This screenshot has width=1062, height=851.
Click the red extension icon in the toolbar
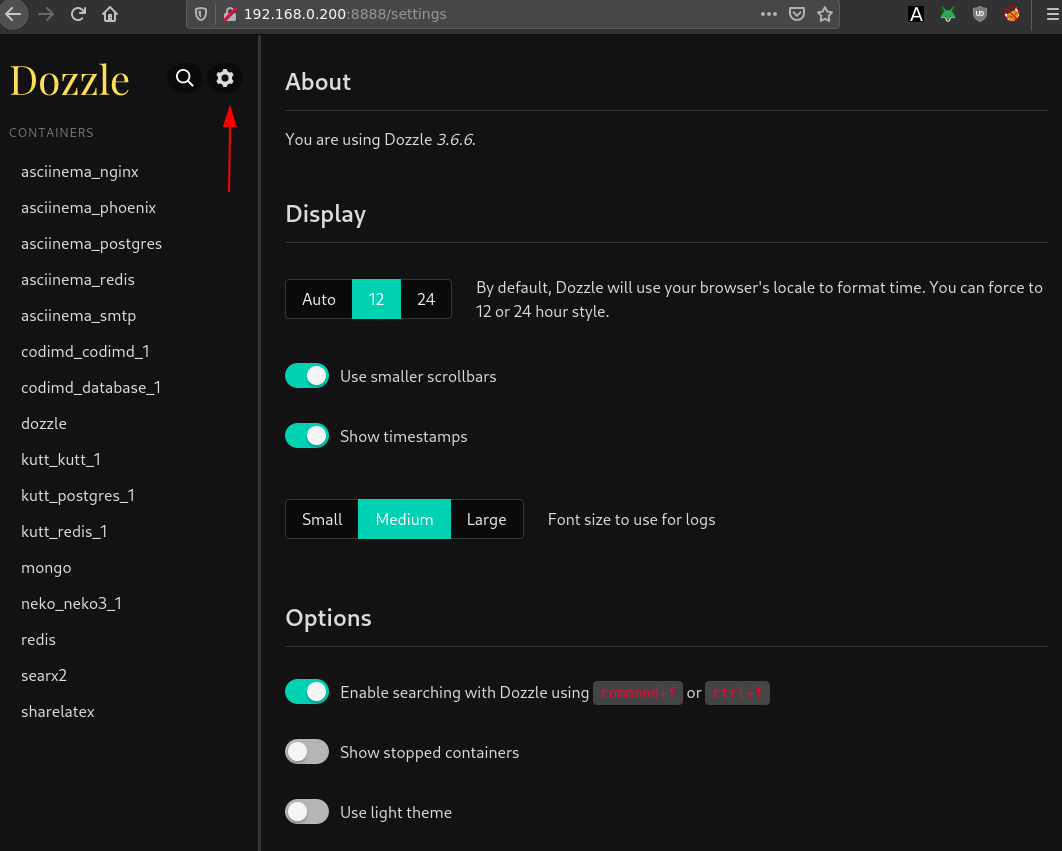click(x=1012, y=14)
